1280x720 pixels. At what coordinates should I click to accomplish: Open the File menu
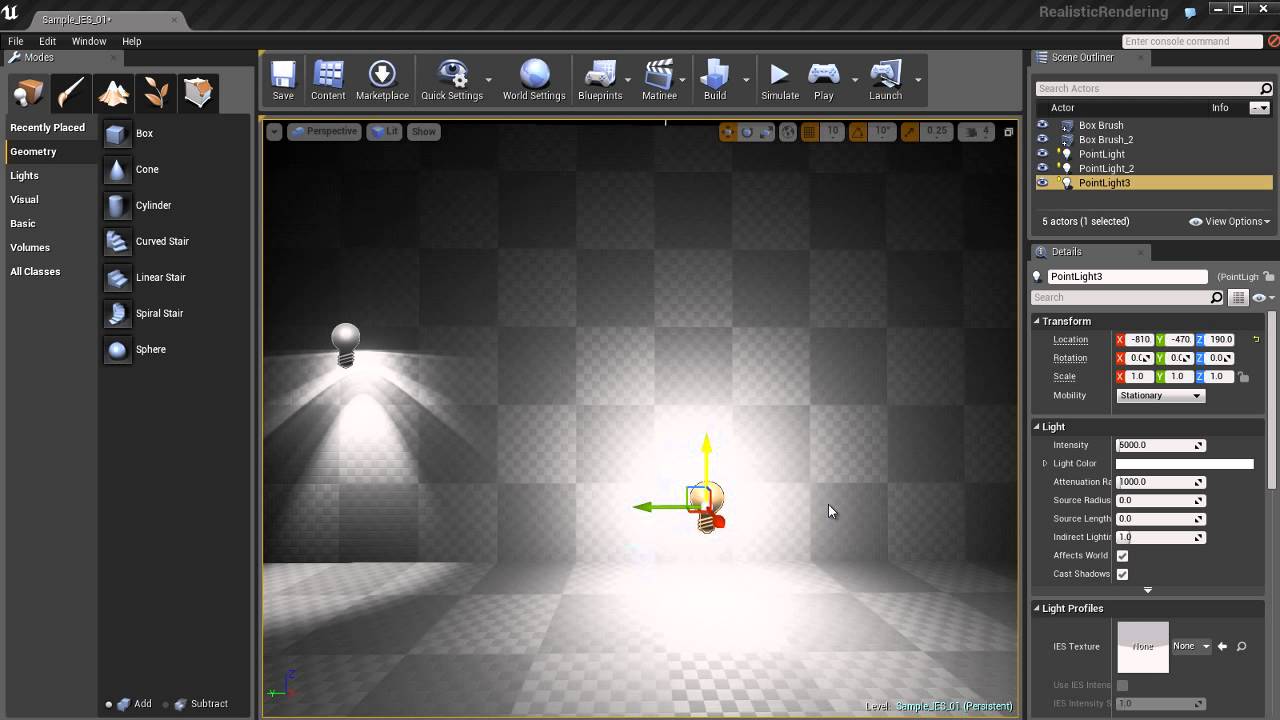[x=16, y=41]
